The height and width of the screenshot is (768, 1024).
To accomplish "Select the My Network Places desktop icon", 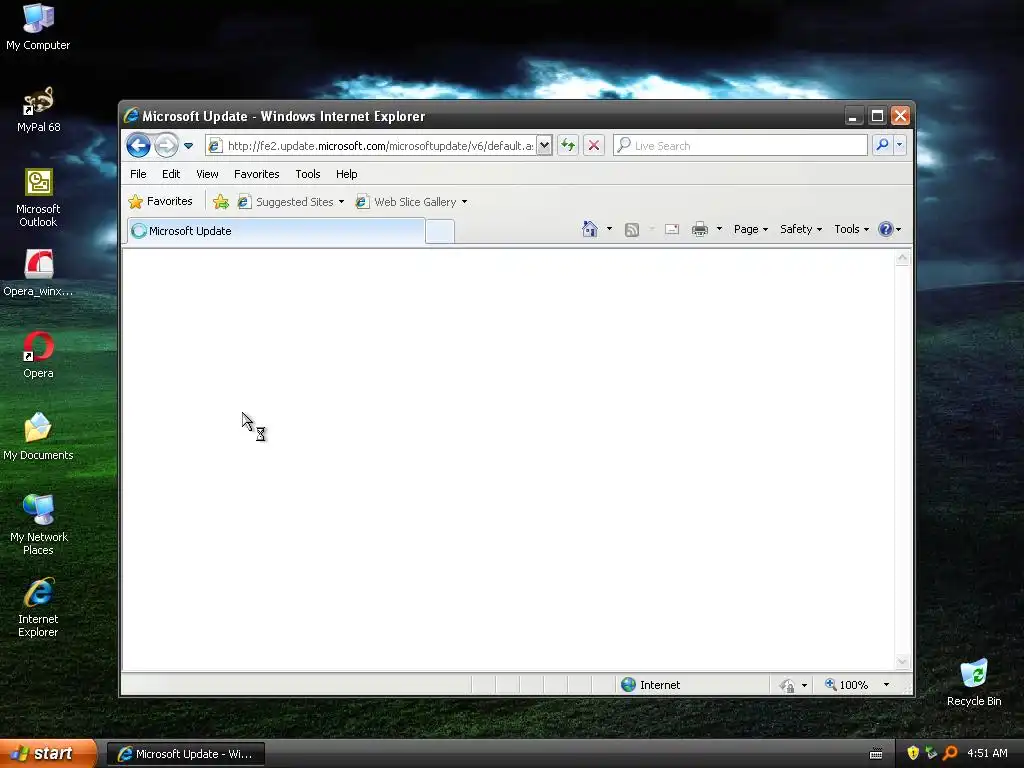I will pos(38,526).
